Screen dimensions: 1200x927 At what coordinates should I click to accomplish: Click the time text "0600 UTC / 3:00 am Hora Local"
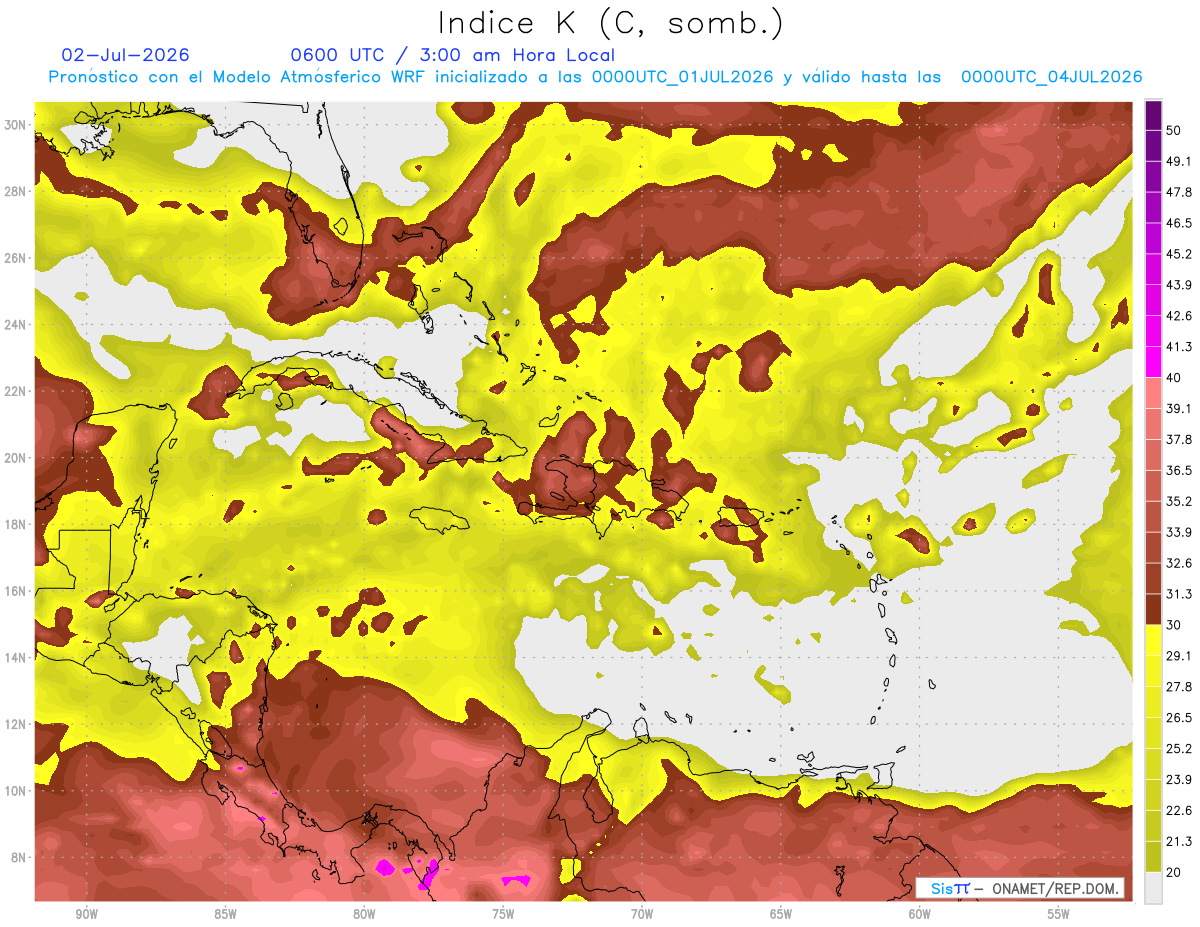(452, 55)
